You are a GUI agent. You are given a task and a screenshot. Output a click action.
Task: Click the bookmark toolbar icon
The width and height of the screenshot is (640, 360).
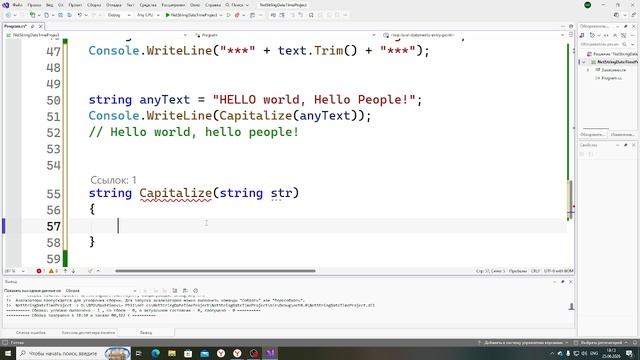point(311,15)
